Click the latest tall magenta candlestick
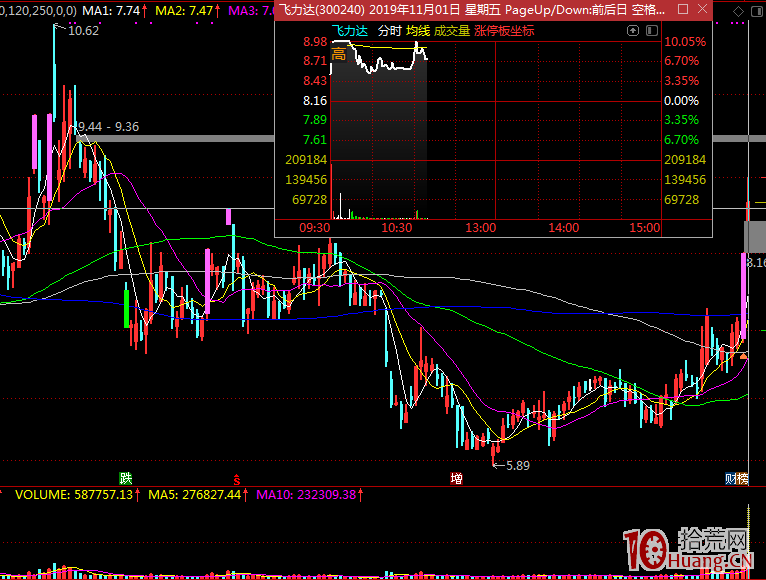Image resolution: width=766 pixels, height=580 pixels. point(744,296)
